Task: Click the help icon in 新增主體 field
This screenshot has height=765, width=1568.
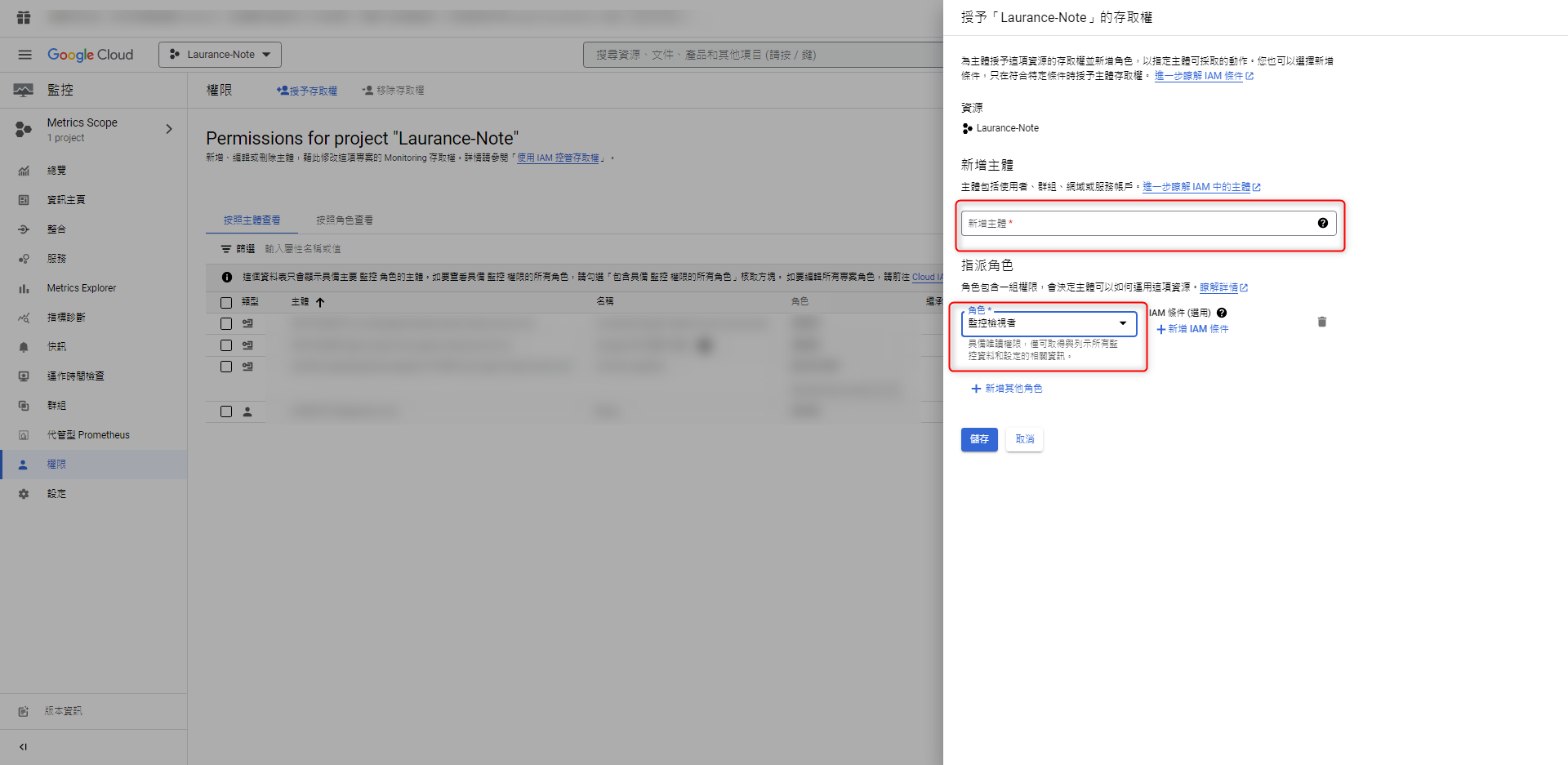Action: [1322, 223]
